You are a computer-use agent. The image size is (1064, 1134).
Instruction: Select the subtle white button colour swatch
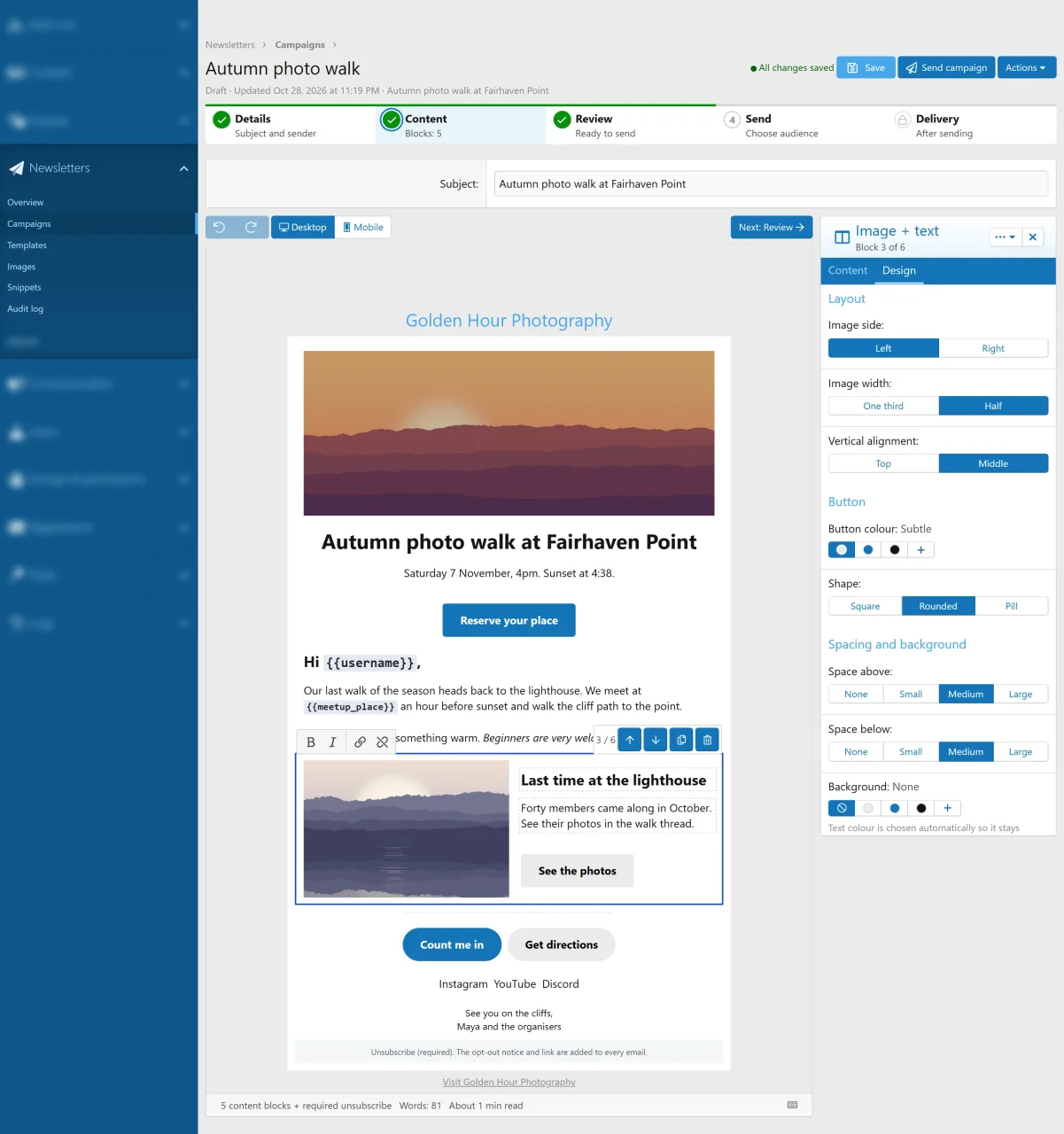pos(842,550)
